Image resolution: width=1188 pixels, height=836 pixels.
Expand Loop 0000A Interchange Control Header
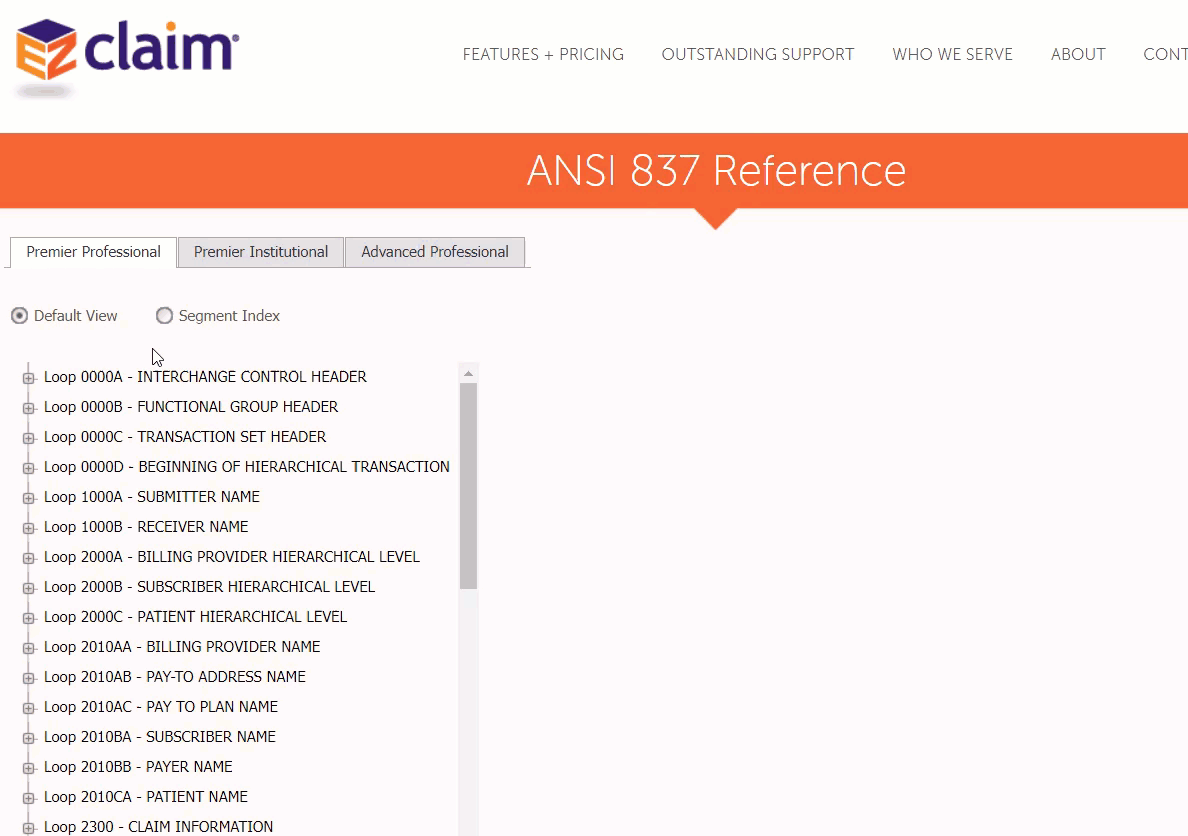pos(29,377)
